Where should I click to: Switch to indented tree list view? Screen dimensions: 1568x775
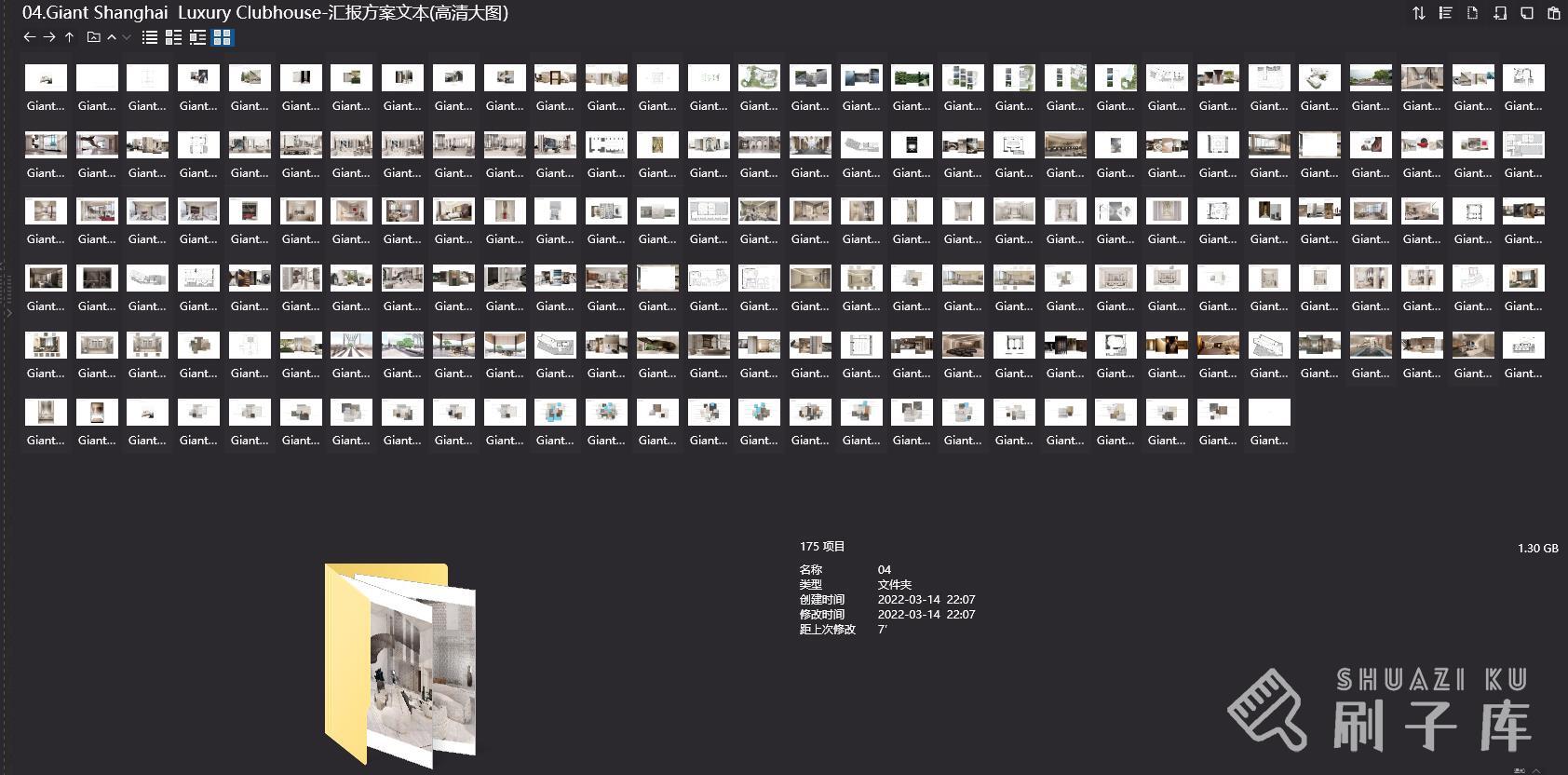[x=197, y=37]
